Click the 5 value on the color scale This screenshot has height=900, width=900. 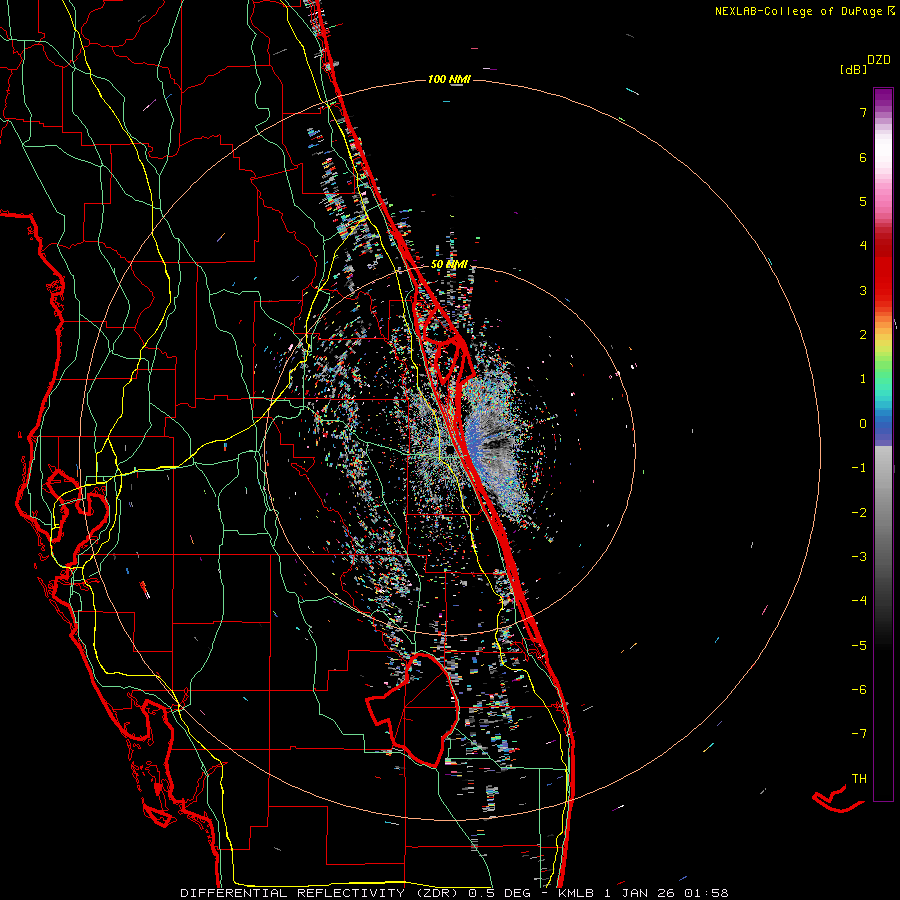point(863,201)
